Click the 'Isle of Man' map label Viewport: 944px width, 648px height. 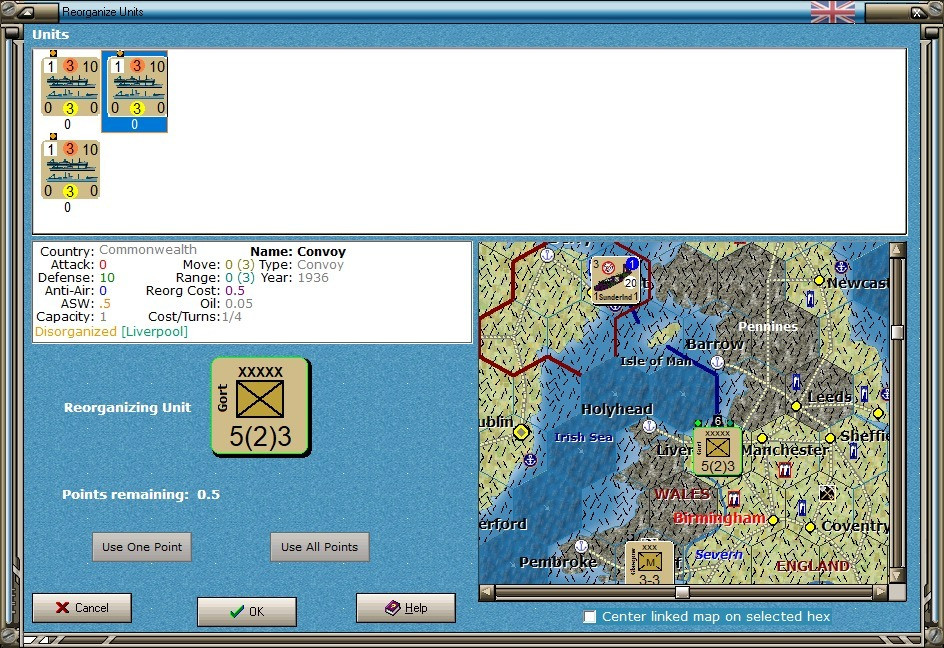(x=656, y=361)
